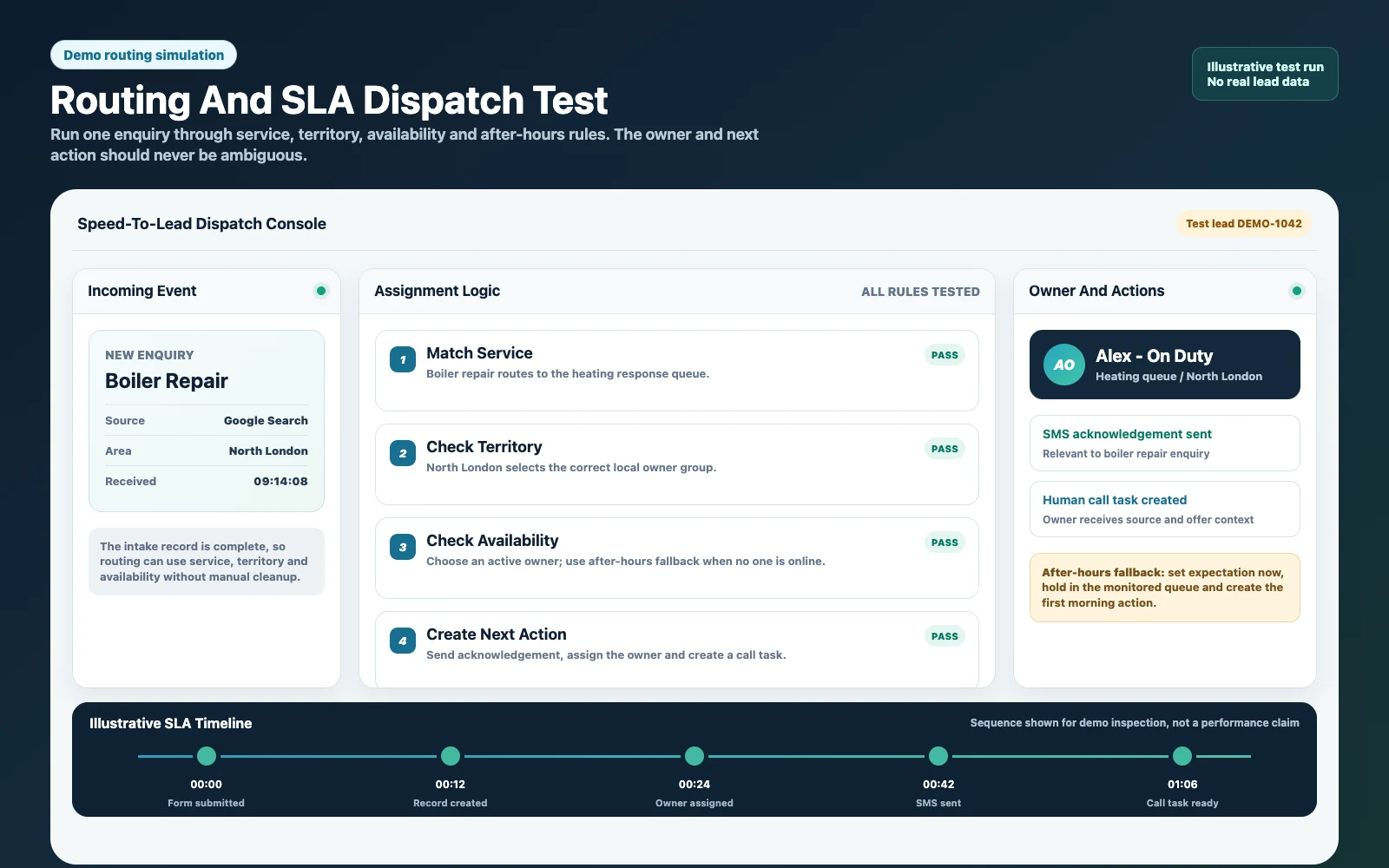Screen dimensions: 1389x868
Task: Open the Human call task created card
Action: coord(1165,509)
